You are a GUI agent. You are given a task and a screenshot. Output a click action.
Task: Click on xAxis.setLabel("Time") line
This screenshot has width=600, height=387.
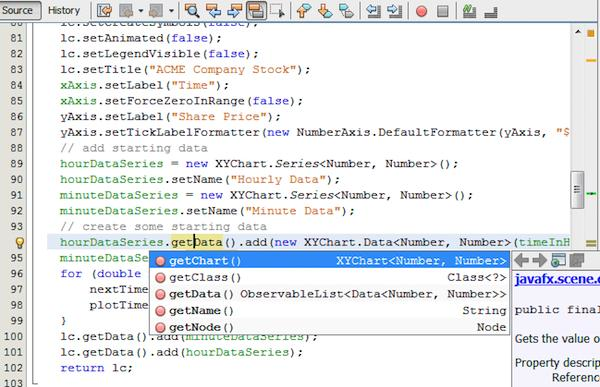(x=144, y=85)
